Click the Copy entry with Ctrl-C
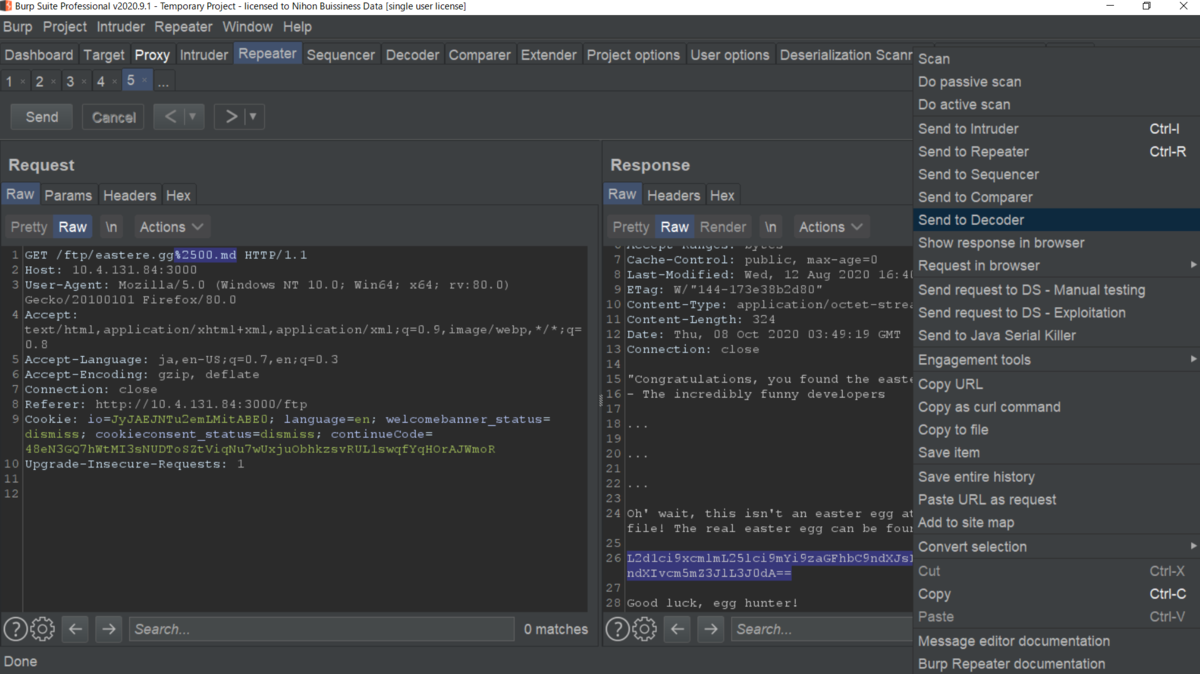The image size is (1200, 674). (1056, 594)
